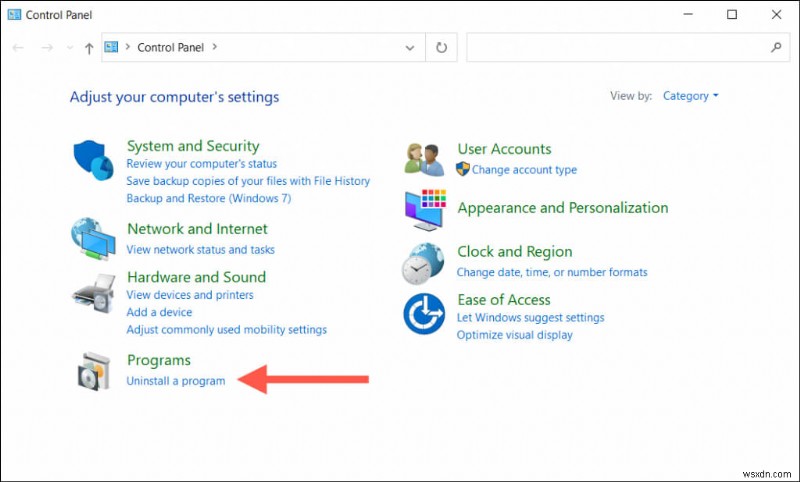Click the Appearance and Personalization monitor icon

[x=426, y=209]
